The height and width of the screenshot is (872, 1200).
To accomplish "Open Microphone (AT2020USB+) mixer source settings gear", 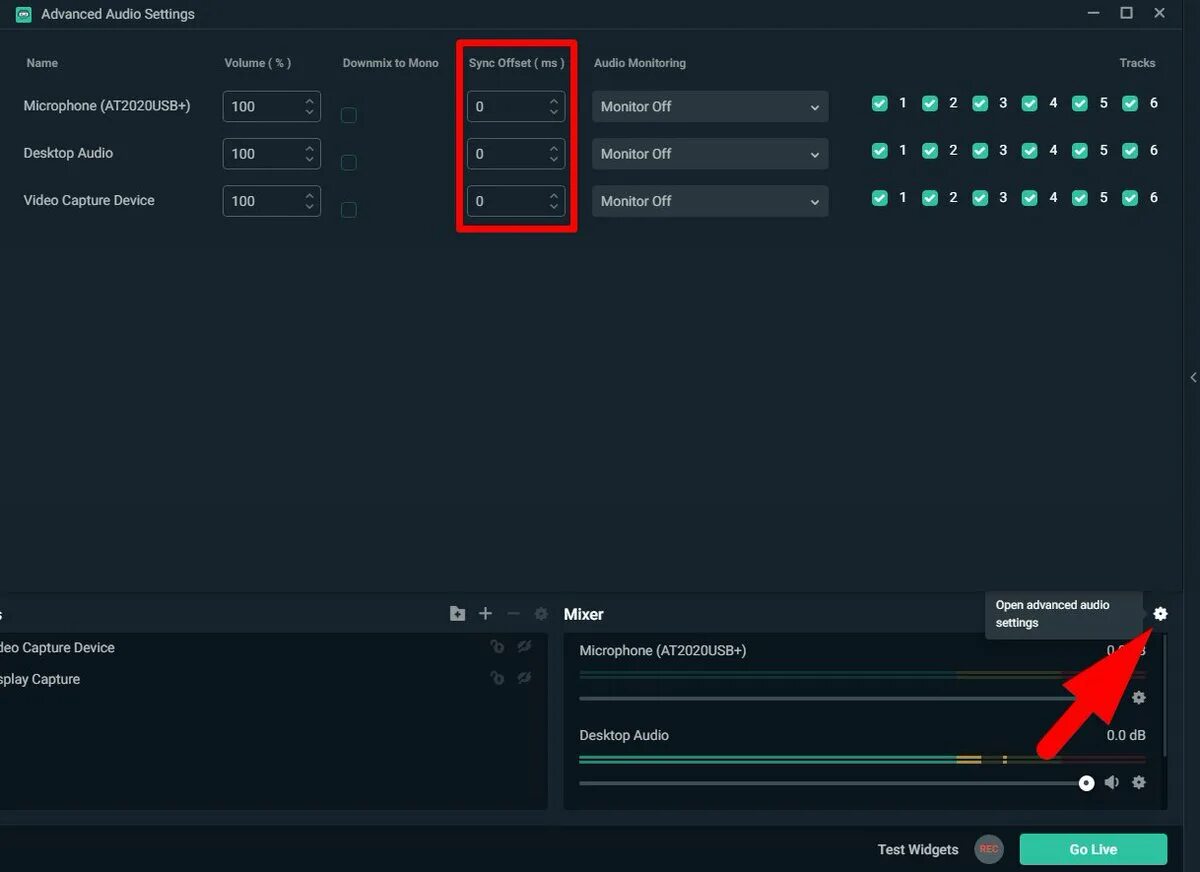I will coord(1138,697).
